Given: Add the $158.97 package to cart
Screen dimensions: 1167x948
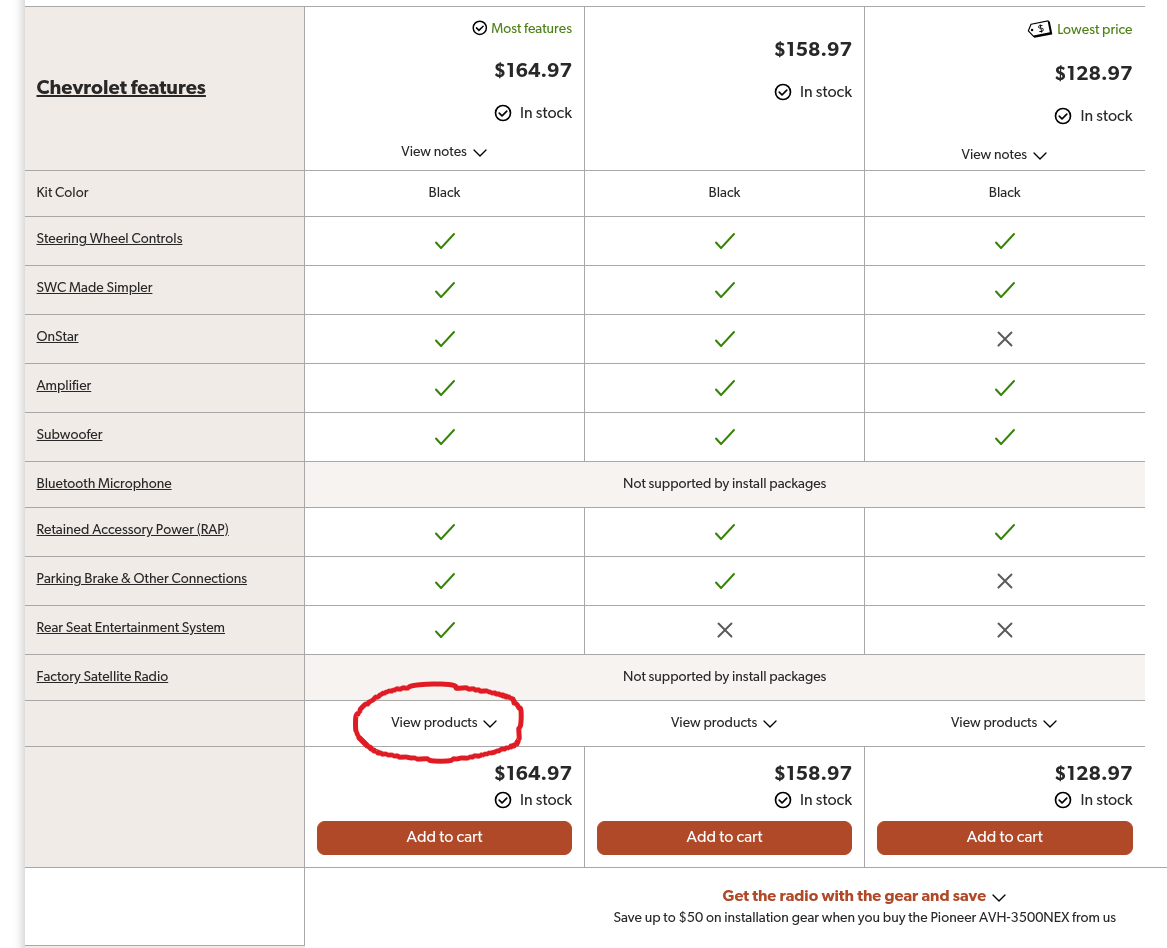Looking at the screenshot, I should click(724, 837).
